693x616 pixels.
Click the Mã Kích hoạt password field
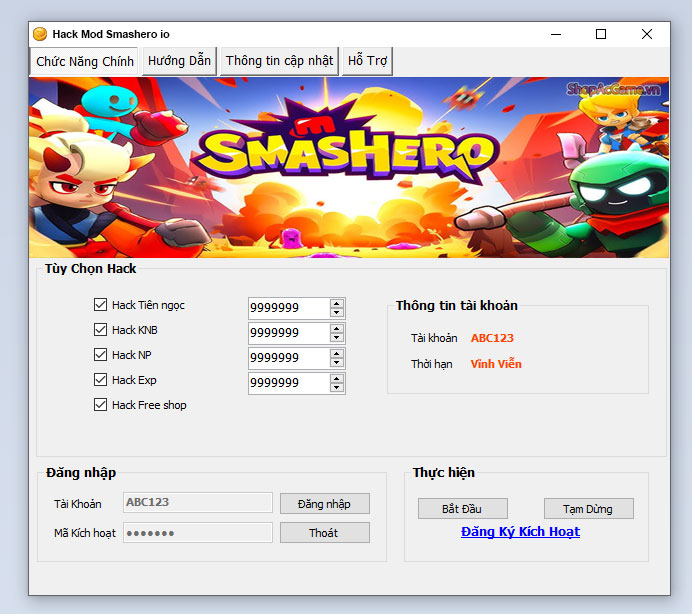click(198, 533)
